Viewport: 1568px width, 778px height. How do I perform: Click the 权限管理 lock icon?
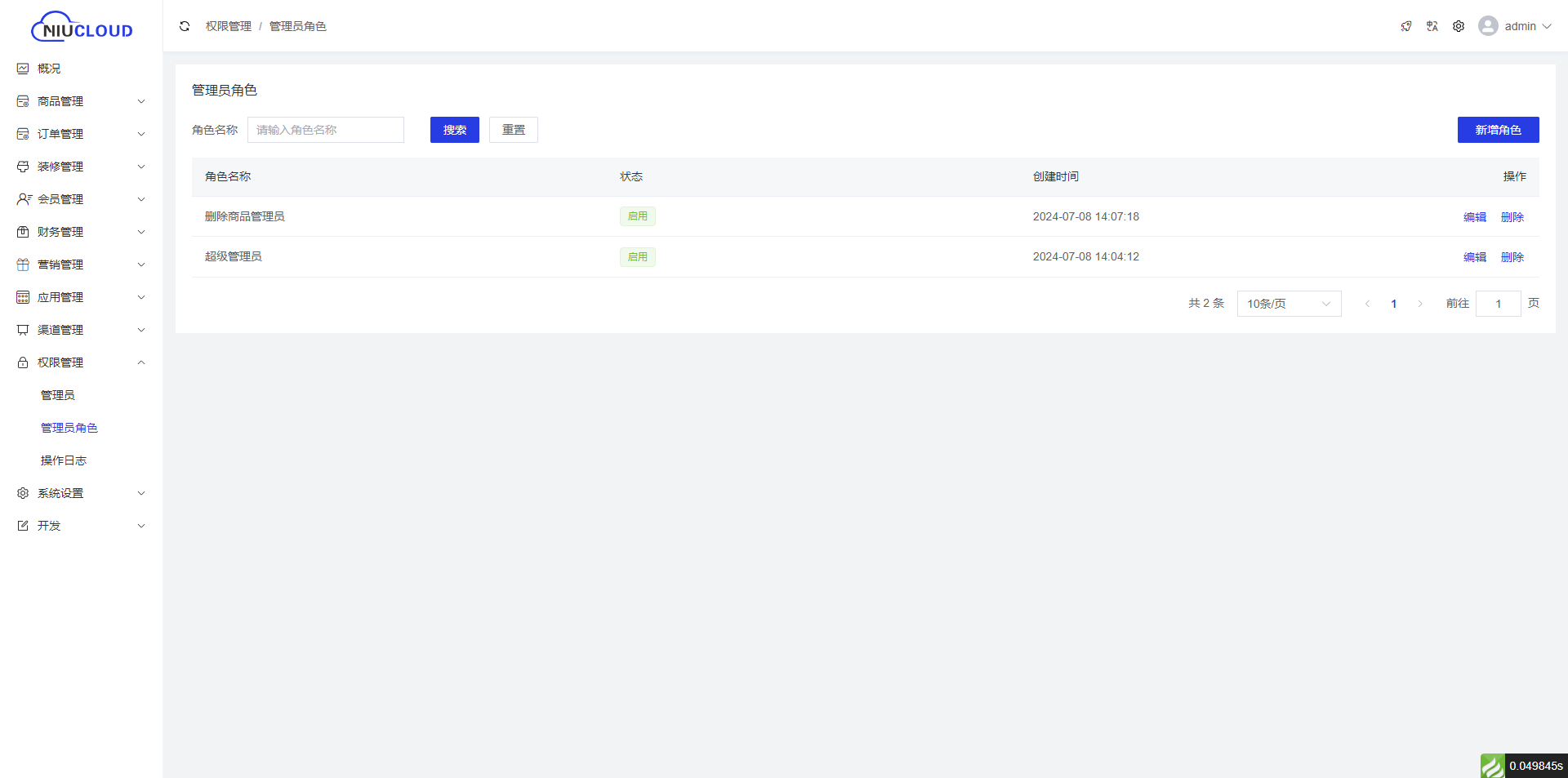point(23,362)
